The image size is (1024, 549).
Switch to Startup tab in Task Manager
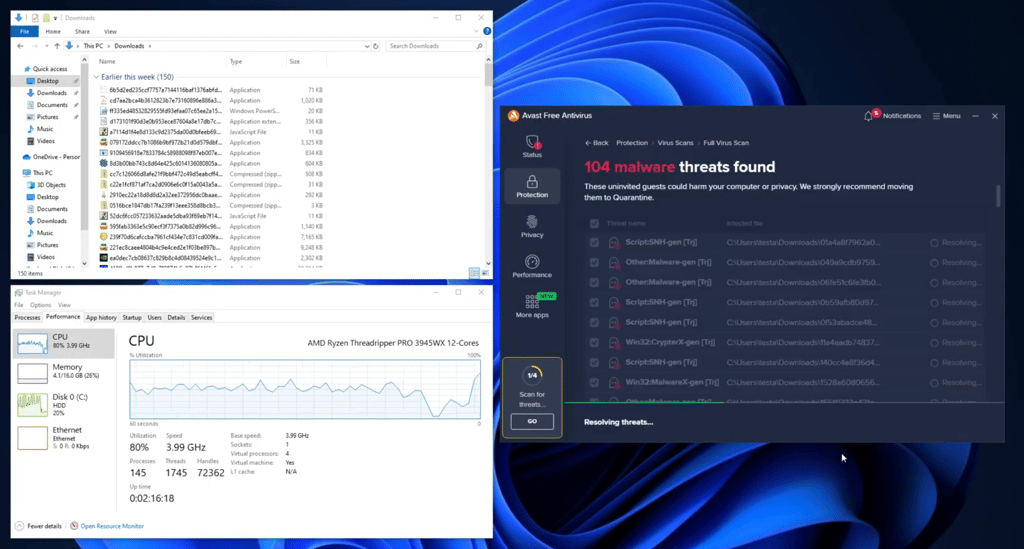(x=132, y=317)
